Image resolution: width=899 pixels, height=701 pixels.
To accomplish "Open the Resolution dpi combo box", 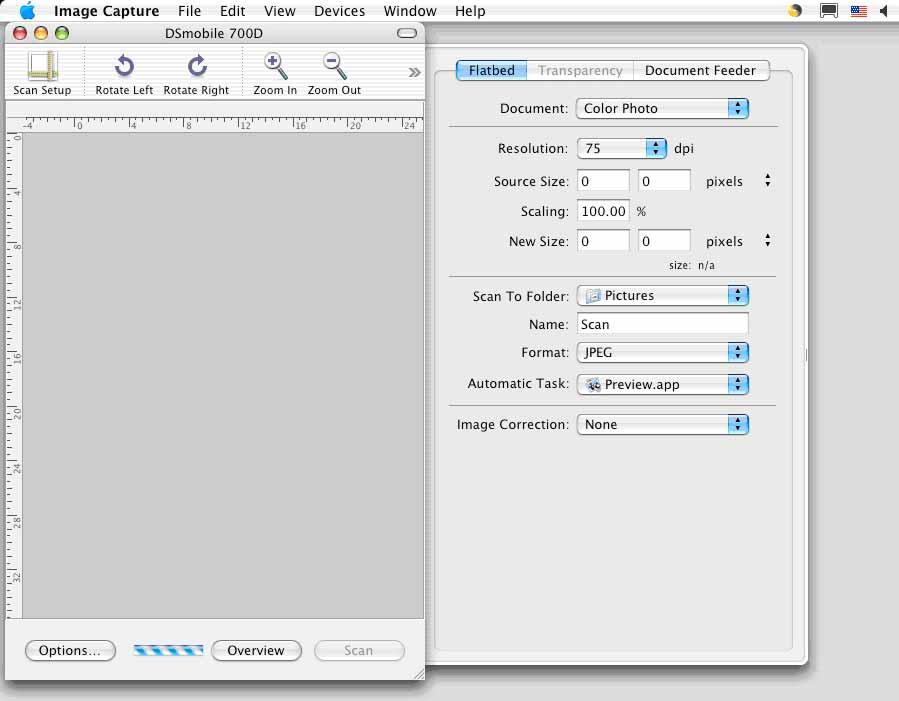I will 622,148.
